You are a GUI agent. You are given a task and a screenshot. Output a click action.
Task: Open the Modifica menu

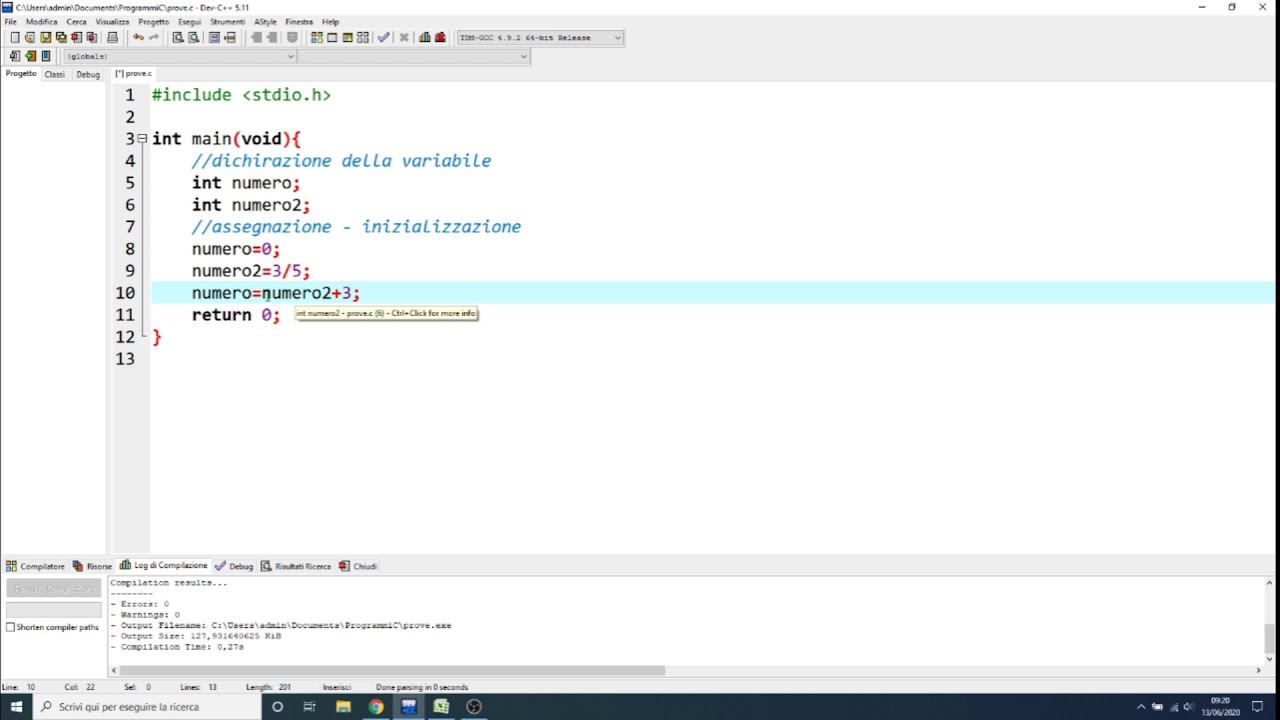point(41,22)
